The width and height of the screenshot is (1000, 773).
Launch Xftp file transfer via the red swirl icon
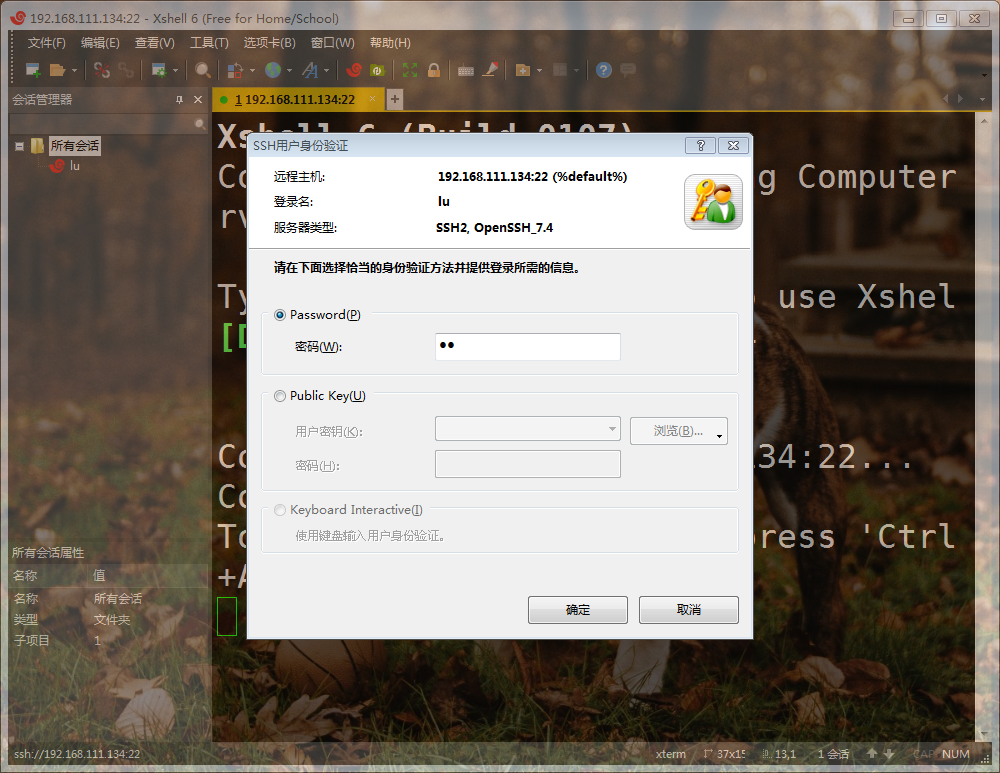355,70
